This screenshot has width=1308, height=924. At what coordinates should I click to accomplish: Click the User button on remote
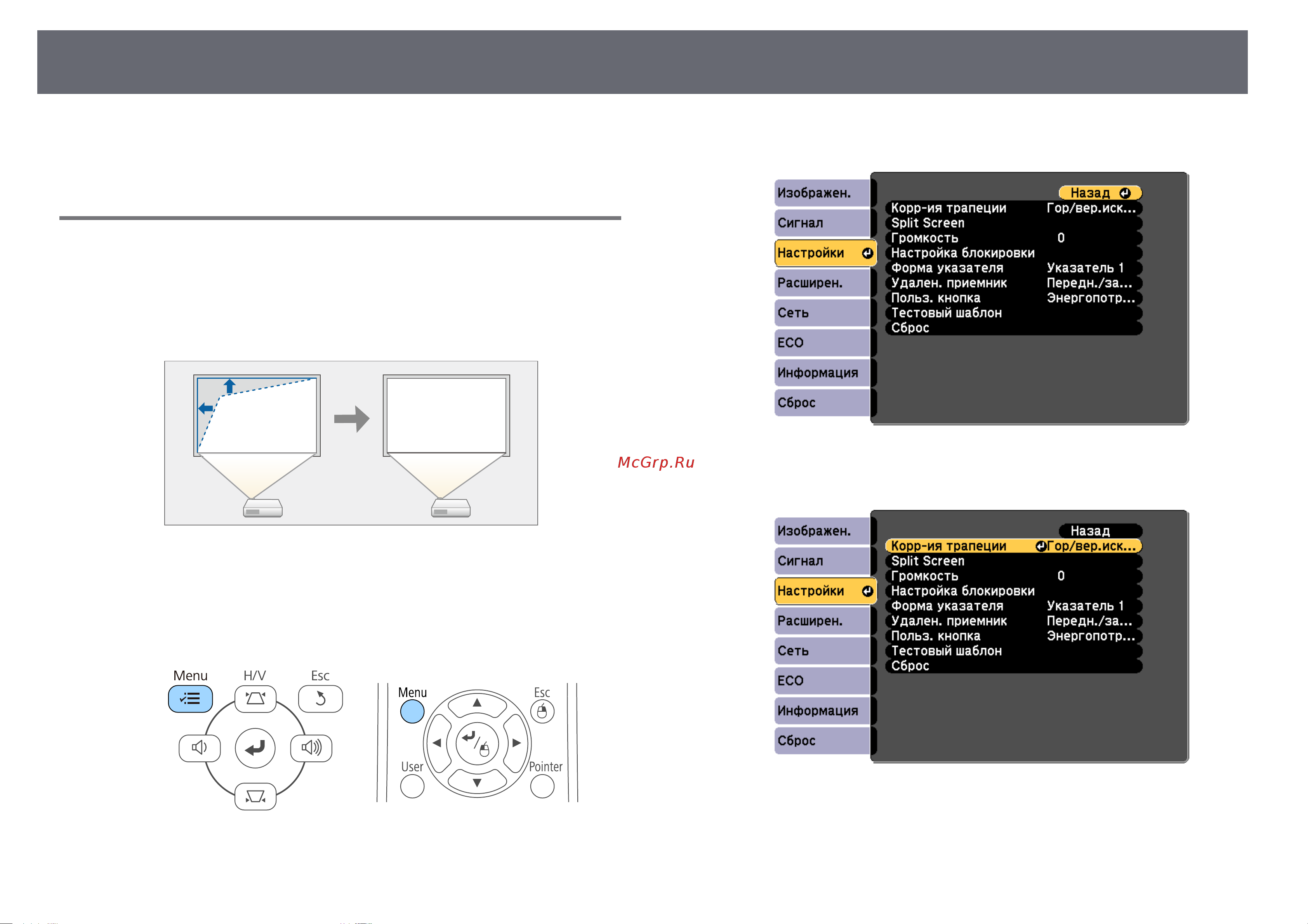point(412,786)
